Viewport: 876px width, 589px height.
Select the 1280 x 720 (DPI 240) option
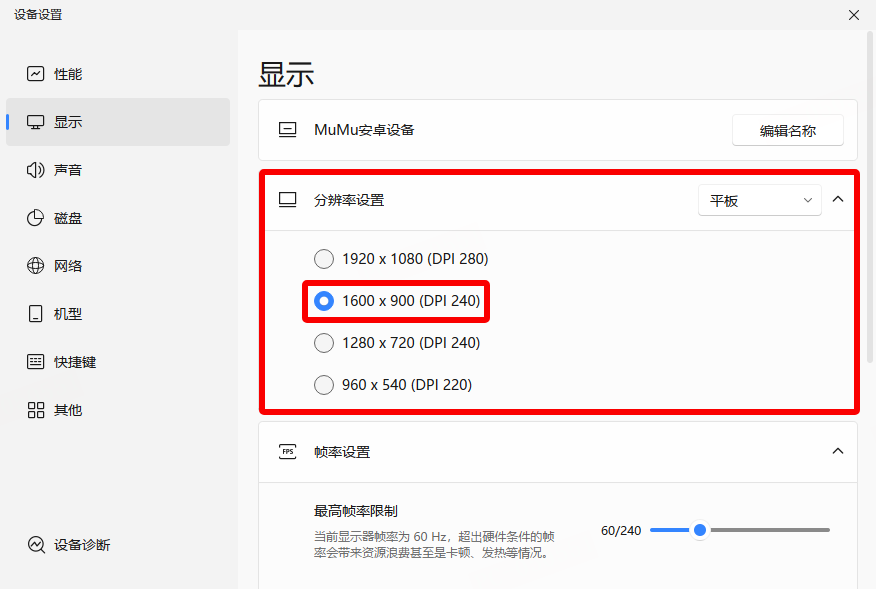pos(324,343)
